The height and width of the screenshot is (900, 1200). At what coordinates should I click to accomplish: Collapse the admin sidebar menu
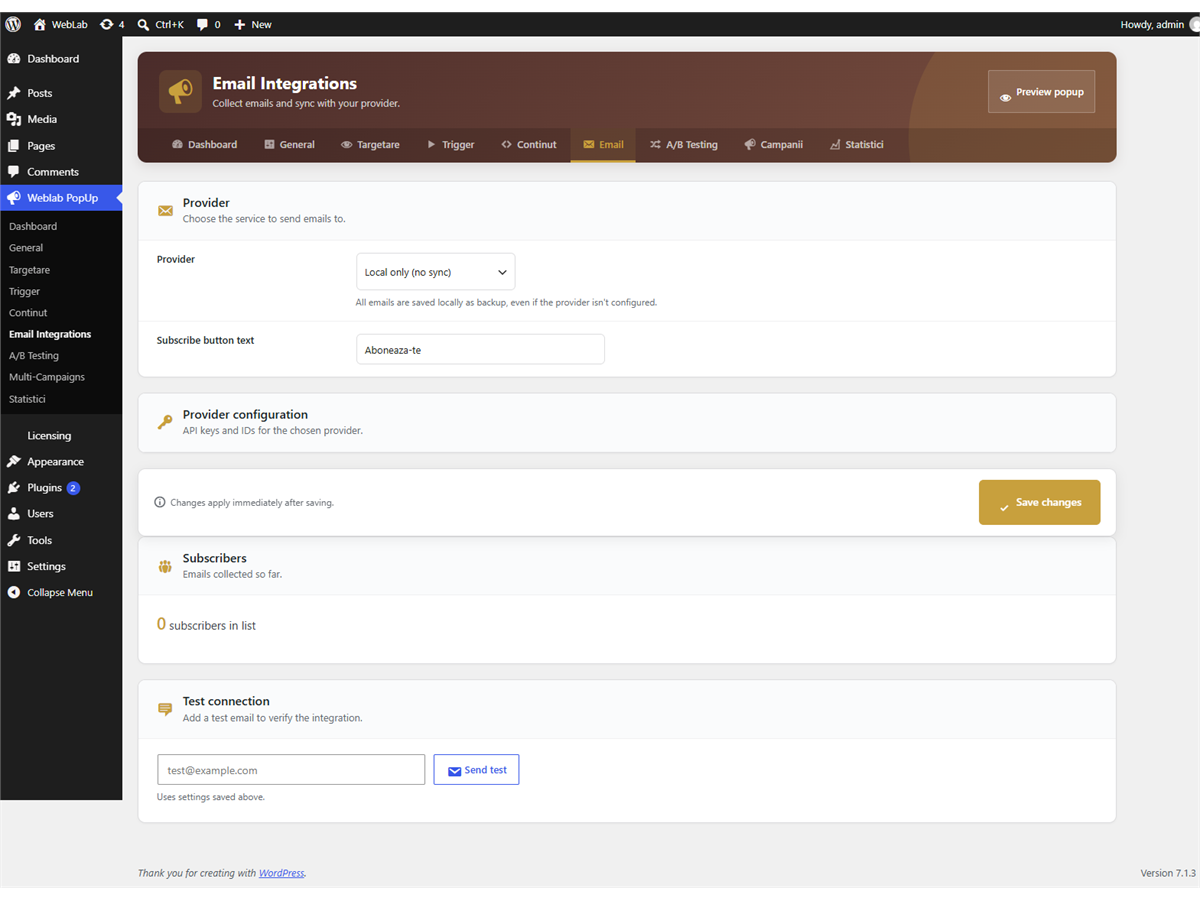pyautogui.click(x=61, y=593)
